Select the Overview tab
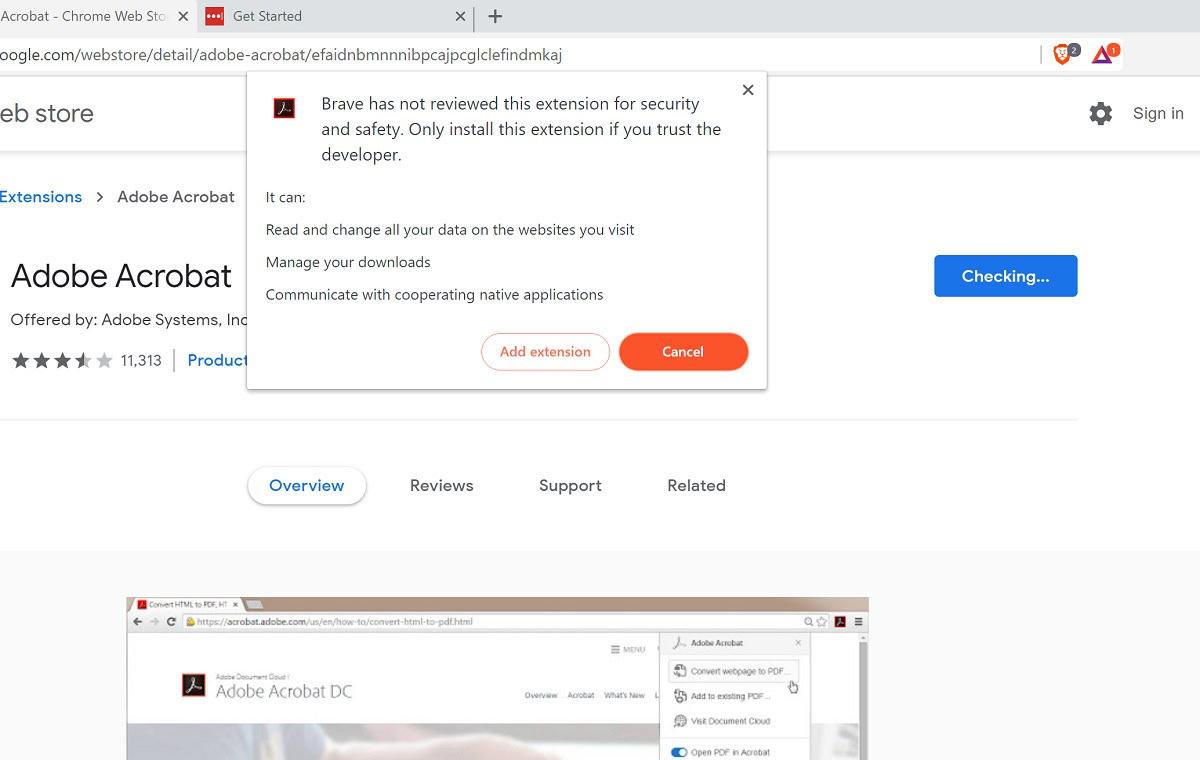 coord(307,485)
